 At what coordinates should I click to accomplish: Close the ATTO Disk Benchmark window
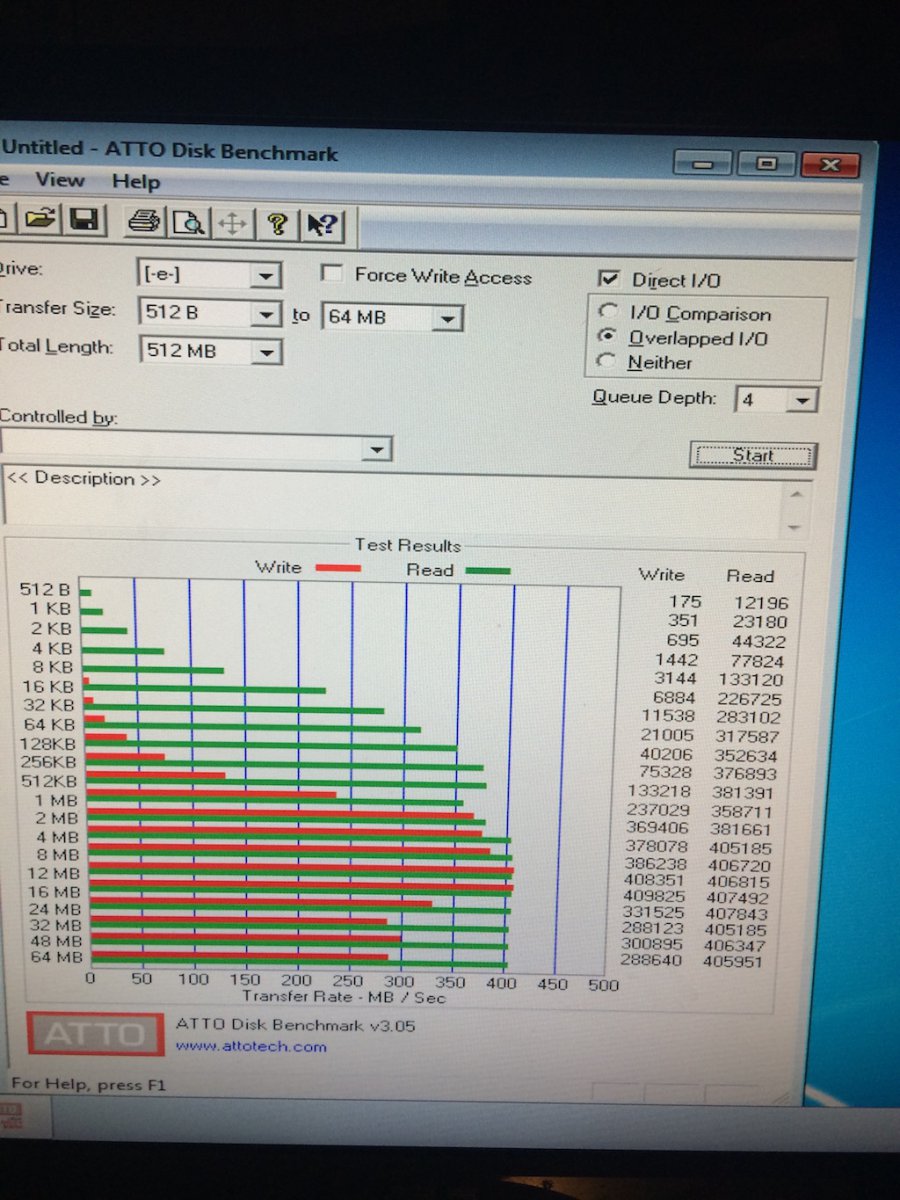[830, 165]
